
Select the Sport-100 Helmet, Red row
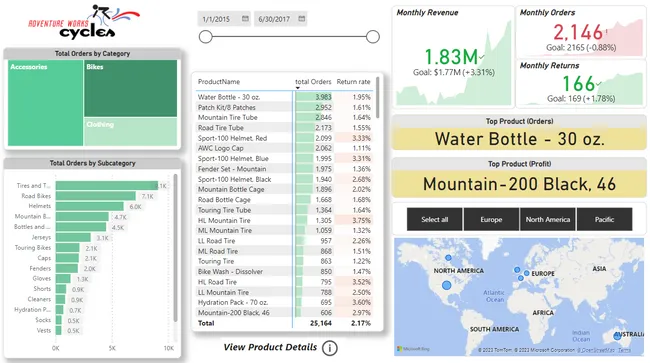(x=284, y=138)
